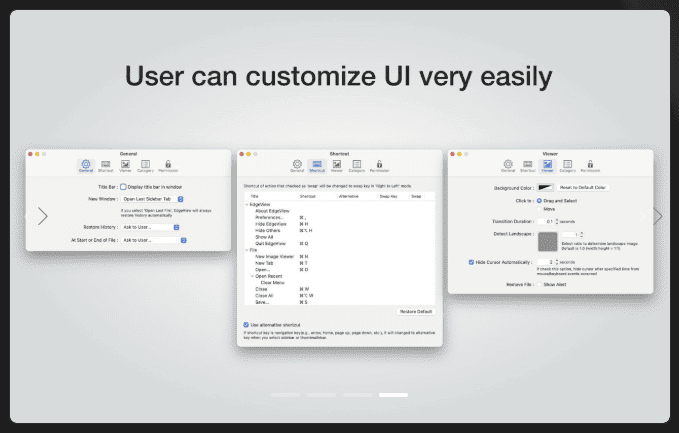Open New Window dropdown 'Open Last Sidebar Tab'

click(152, 199)
